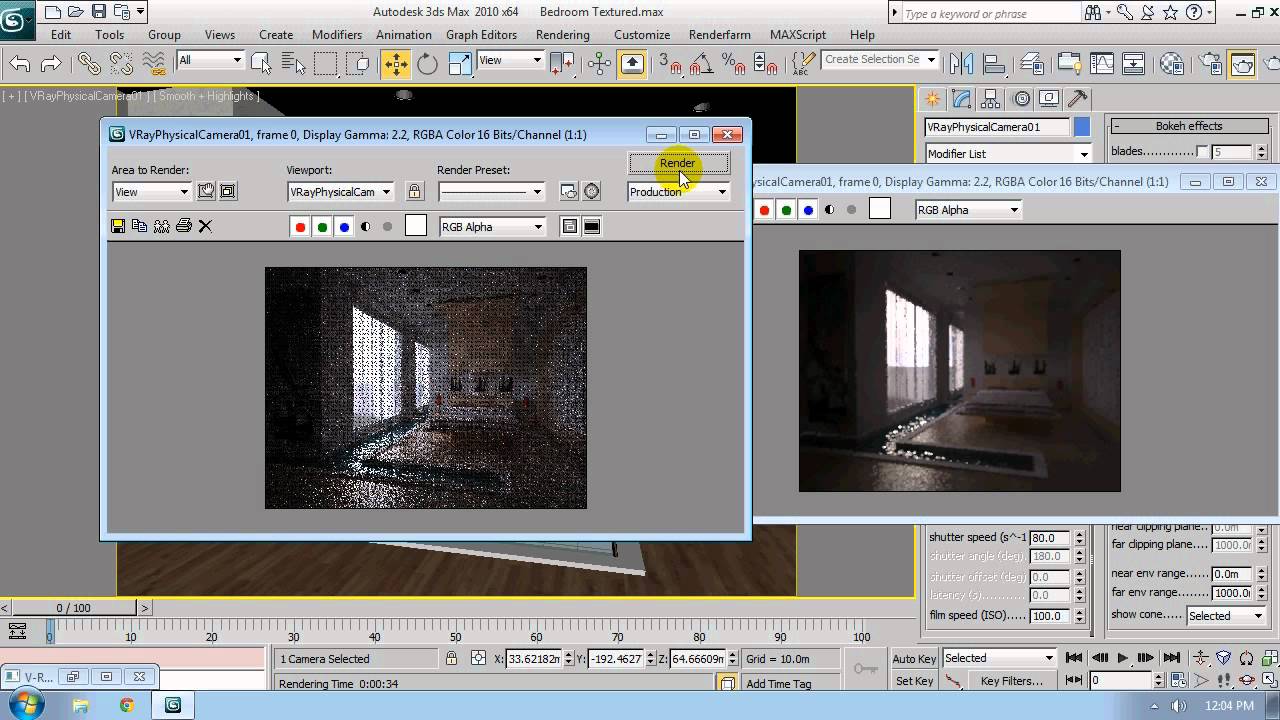Open Select by Name dialog icon
Screen dimensions: 1280x720
click(293, 64)
